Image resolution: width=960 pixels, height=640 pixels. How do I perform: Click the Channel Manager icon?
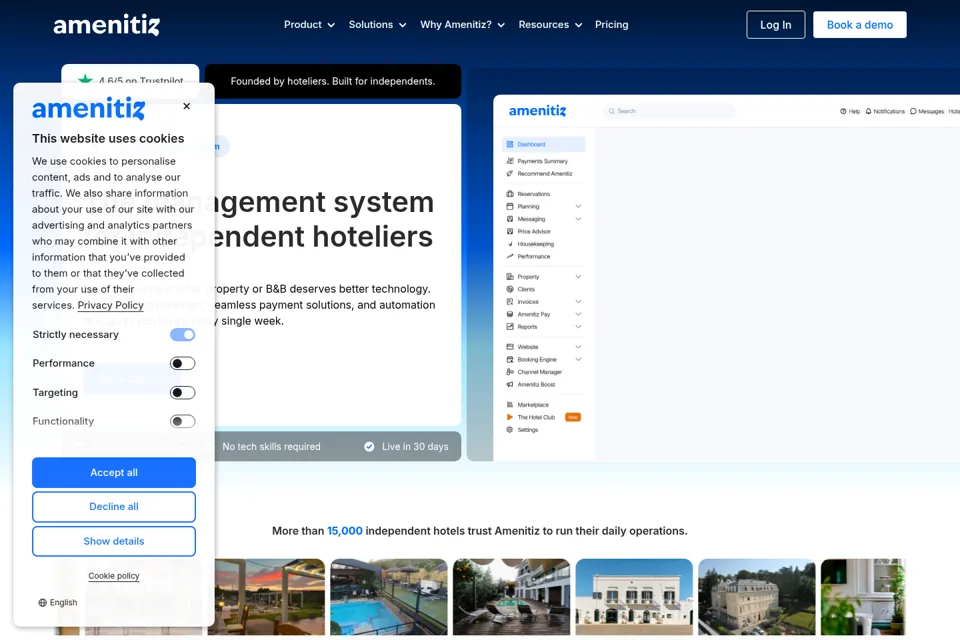click(510, 372)
